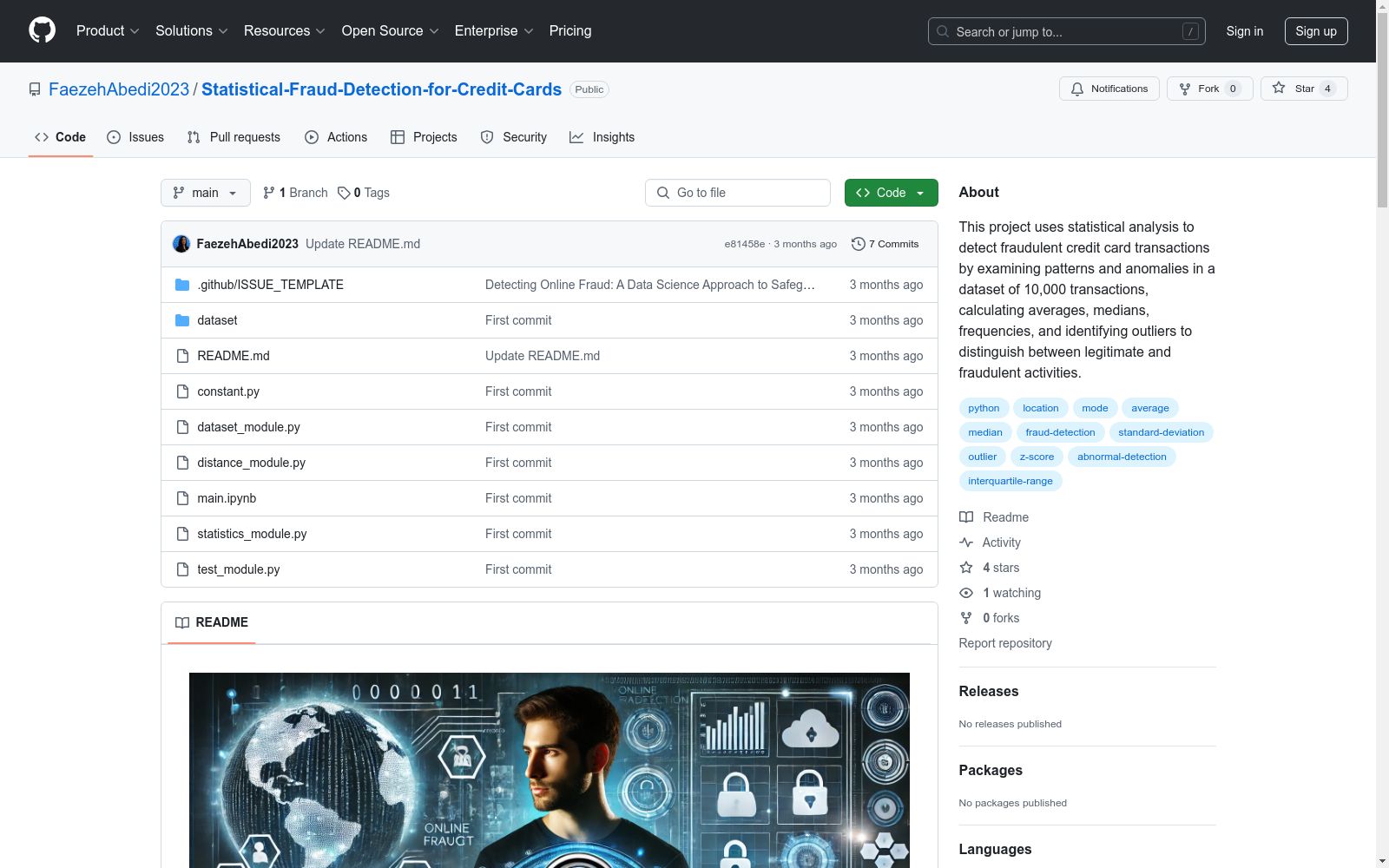Switch to the Projects tab
1389x868 pixels.
(x=424, y=137)
